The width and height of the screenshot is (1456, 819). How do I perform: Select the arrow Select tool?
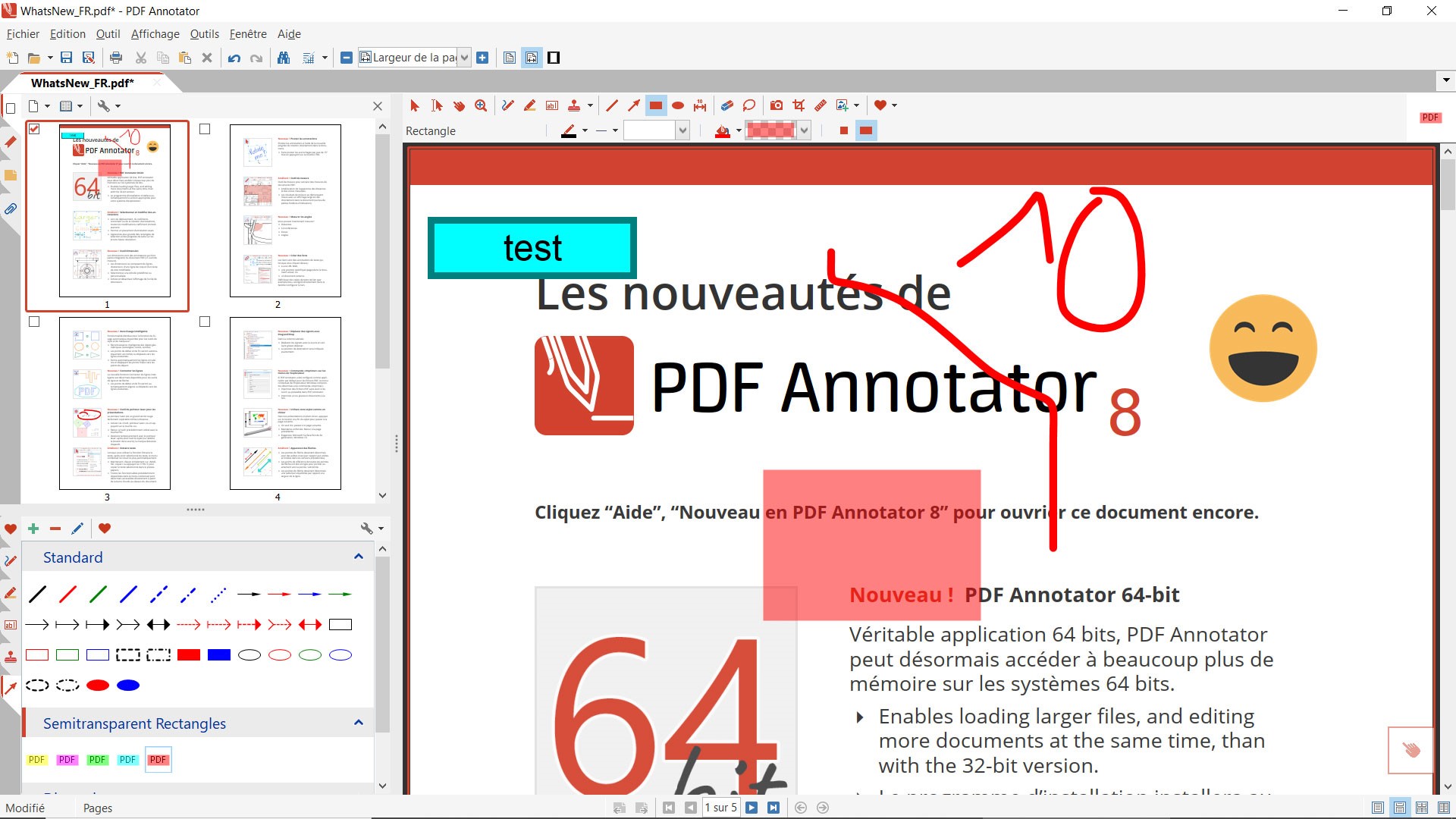[414, 105]
